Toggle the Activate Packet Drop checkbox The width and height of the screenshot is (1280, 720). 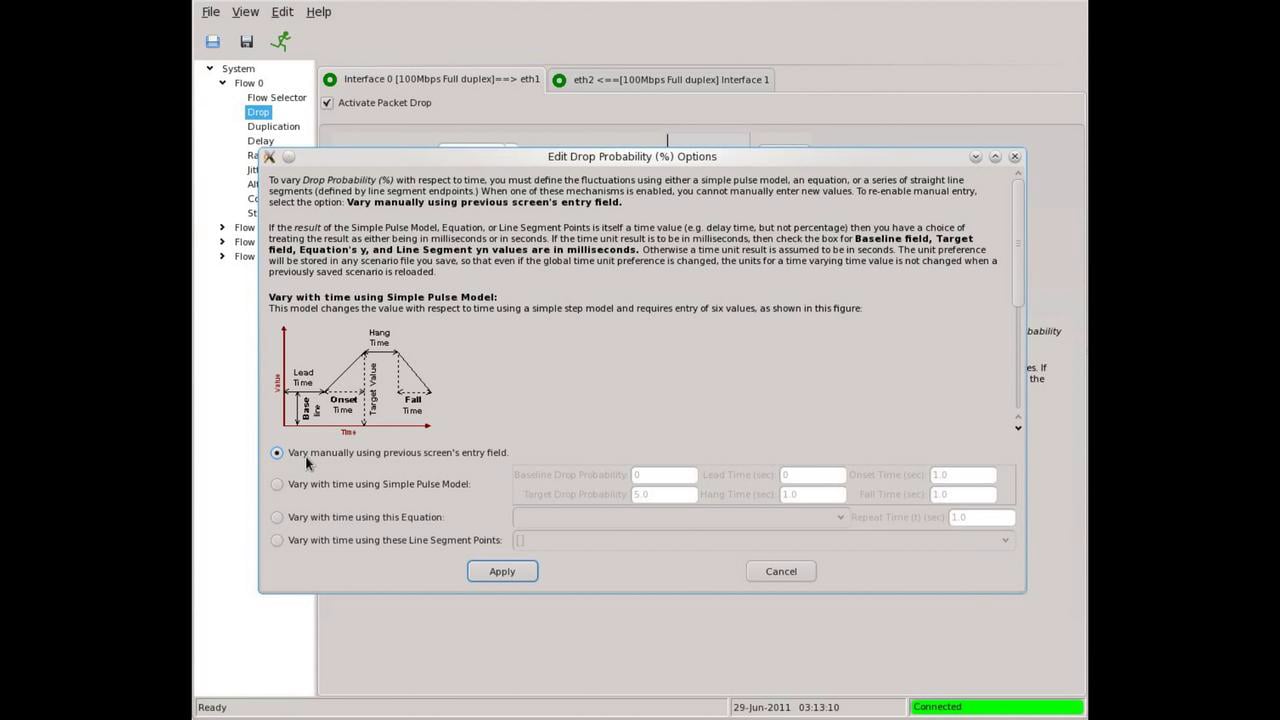pyautogui.click(x=327, y=103)
